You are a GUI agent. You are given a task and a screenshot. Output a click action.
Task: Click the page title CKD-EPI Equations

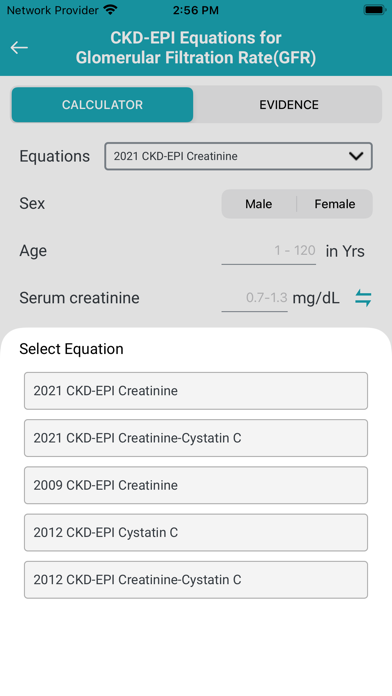click(x=196, y=48)
